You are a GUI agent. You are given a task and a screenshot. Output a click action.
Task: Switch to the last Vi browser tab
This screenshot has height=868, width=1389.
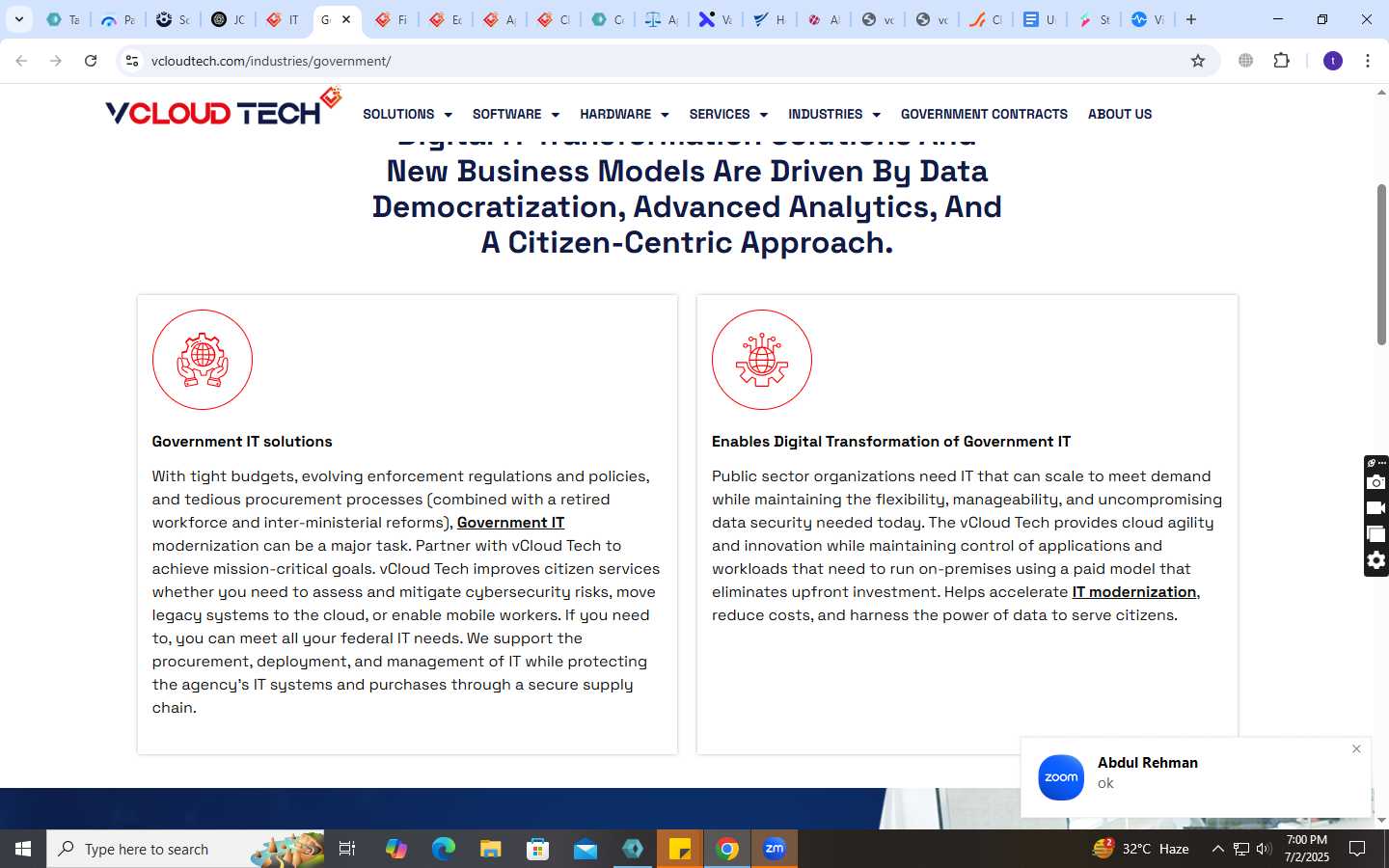(x=1147, y=19)
